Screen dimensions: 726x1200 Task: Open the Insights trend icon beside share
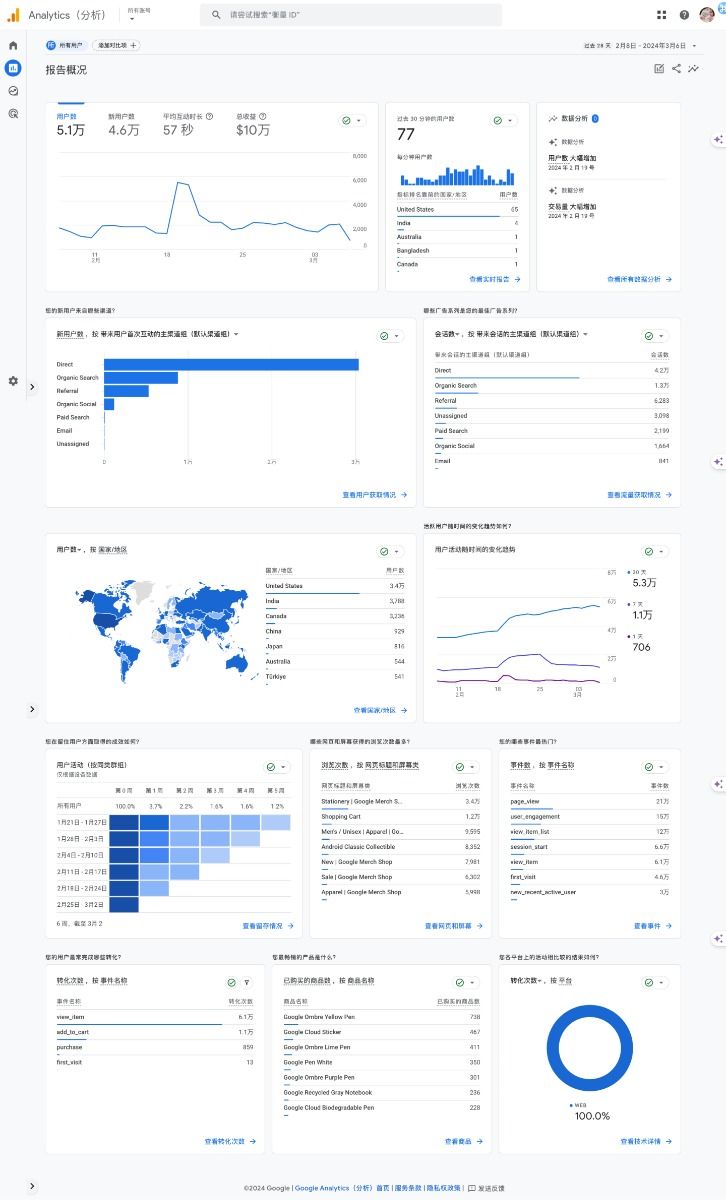(x=693, y=69)
